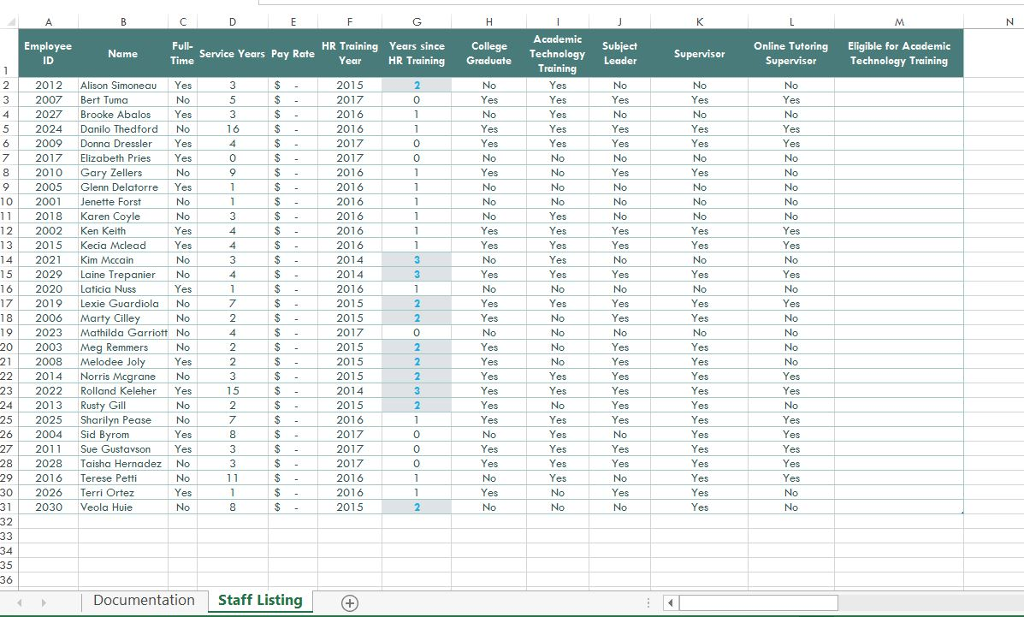Go to next sheet arrow
The width and height of the screenshot is (1024, 617).
(x=44, y=603)
